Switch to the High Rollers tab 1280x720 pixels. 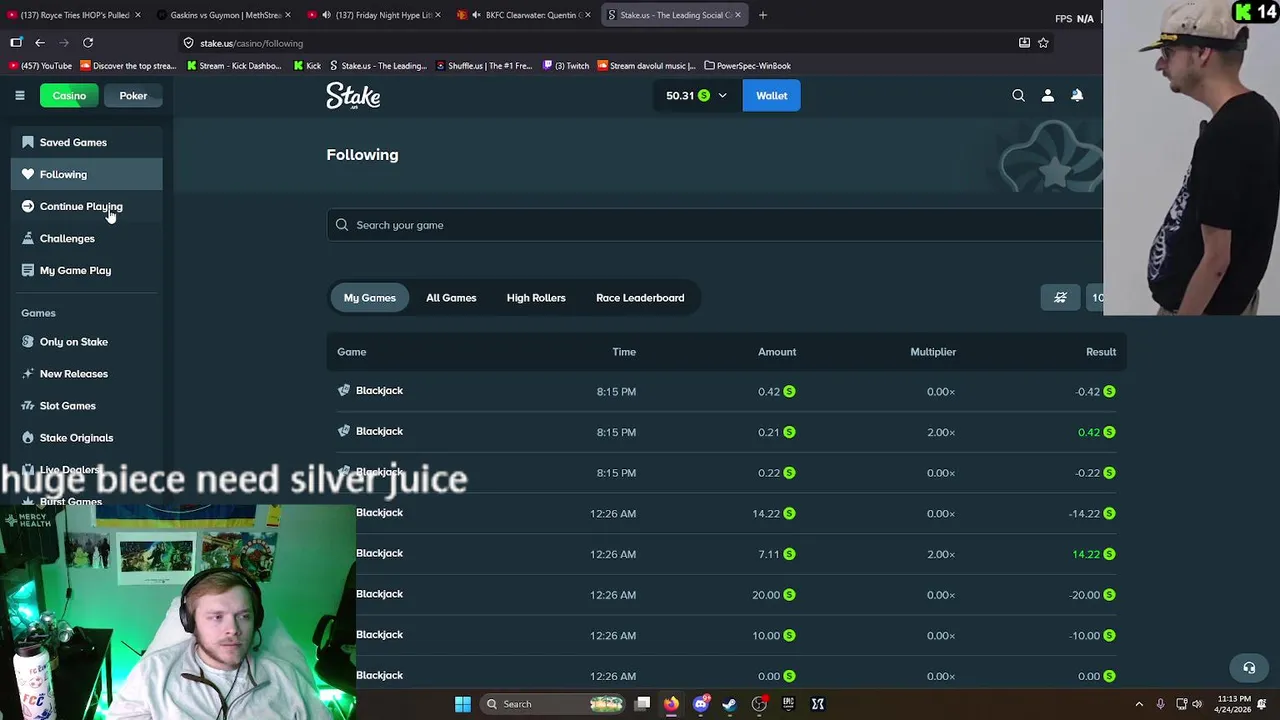tap(536, 298)
